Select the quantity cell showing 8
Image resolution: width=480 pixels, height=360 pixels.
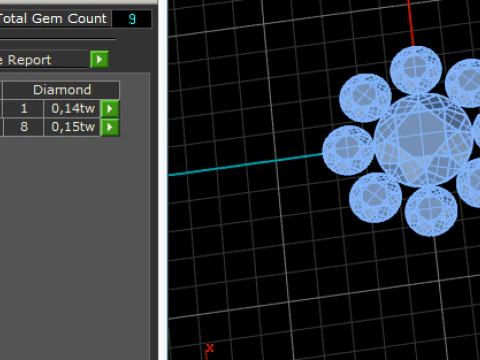[x=23, y=127]
